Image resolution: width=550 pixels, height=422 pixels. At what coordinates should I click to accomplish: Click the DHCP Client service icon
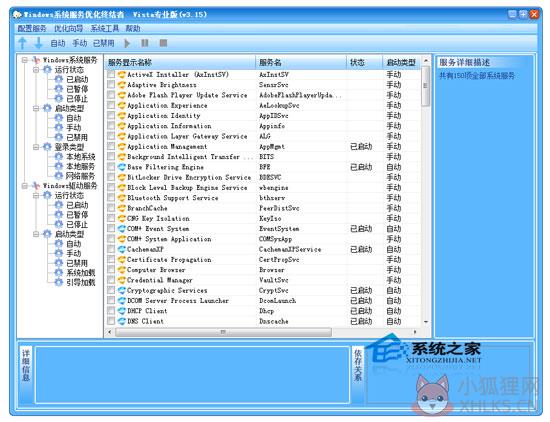121,311
